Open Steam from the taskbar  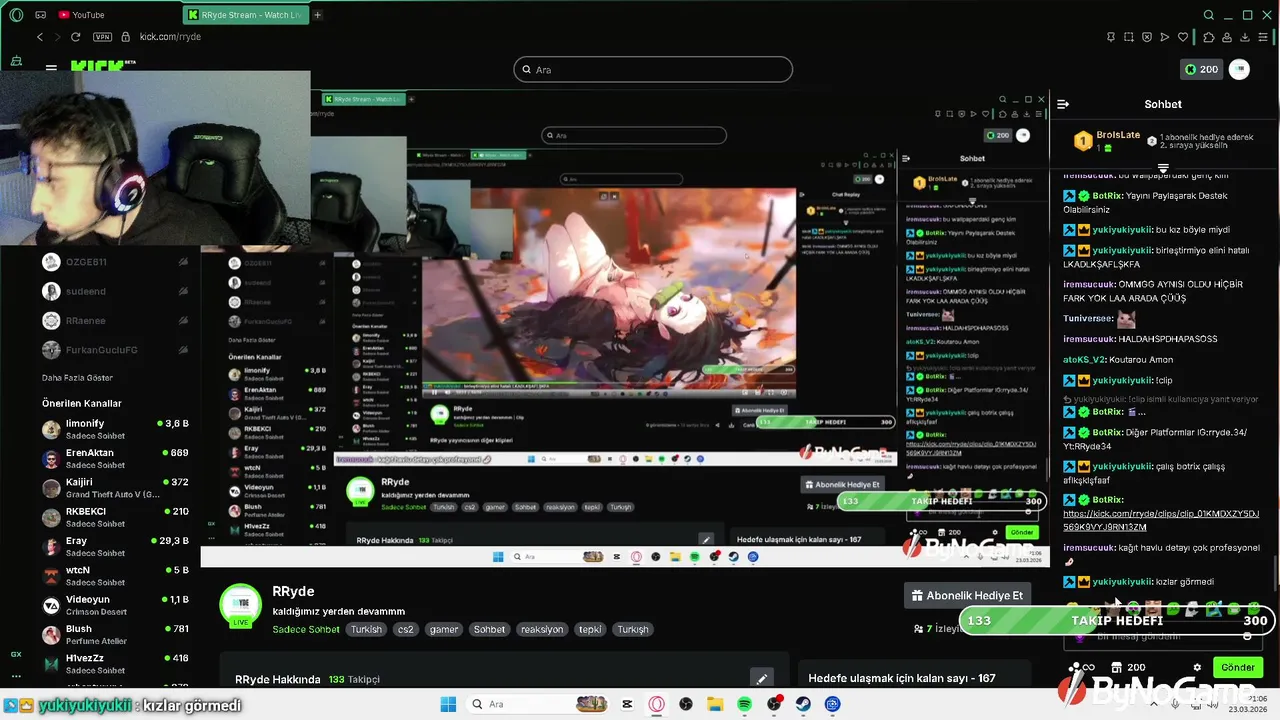pyautogui.click(x=803, y=704)
